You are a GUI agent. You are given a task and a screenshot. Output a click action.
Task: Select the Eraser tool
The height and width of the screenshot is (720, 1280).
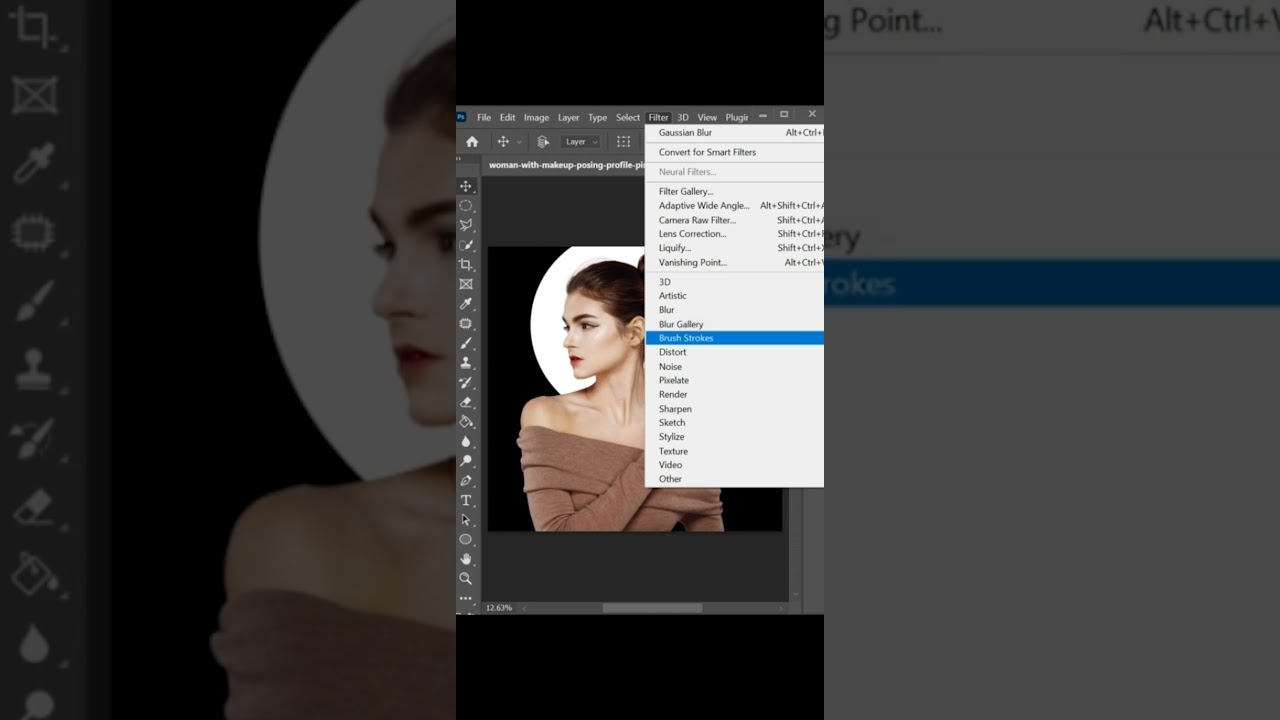pos(466,402)
